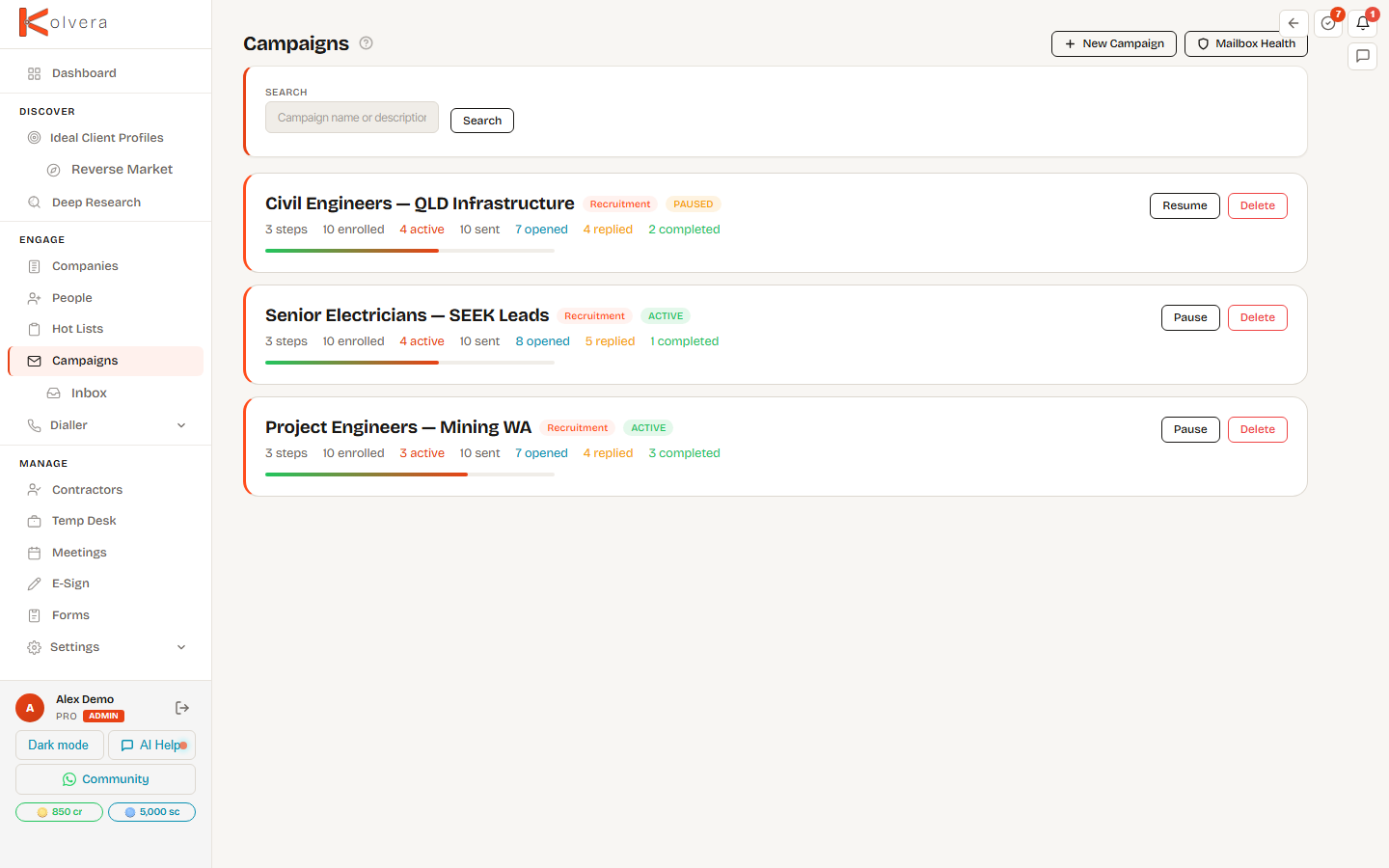Image resolution: width=1389 pixels, height=868 pixels.
Task: Click '8 opened' on Senior Electricians
Action: [x=542, y=341]
